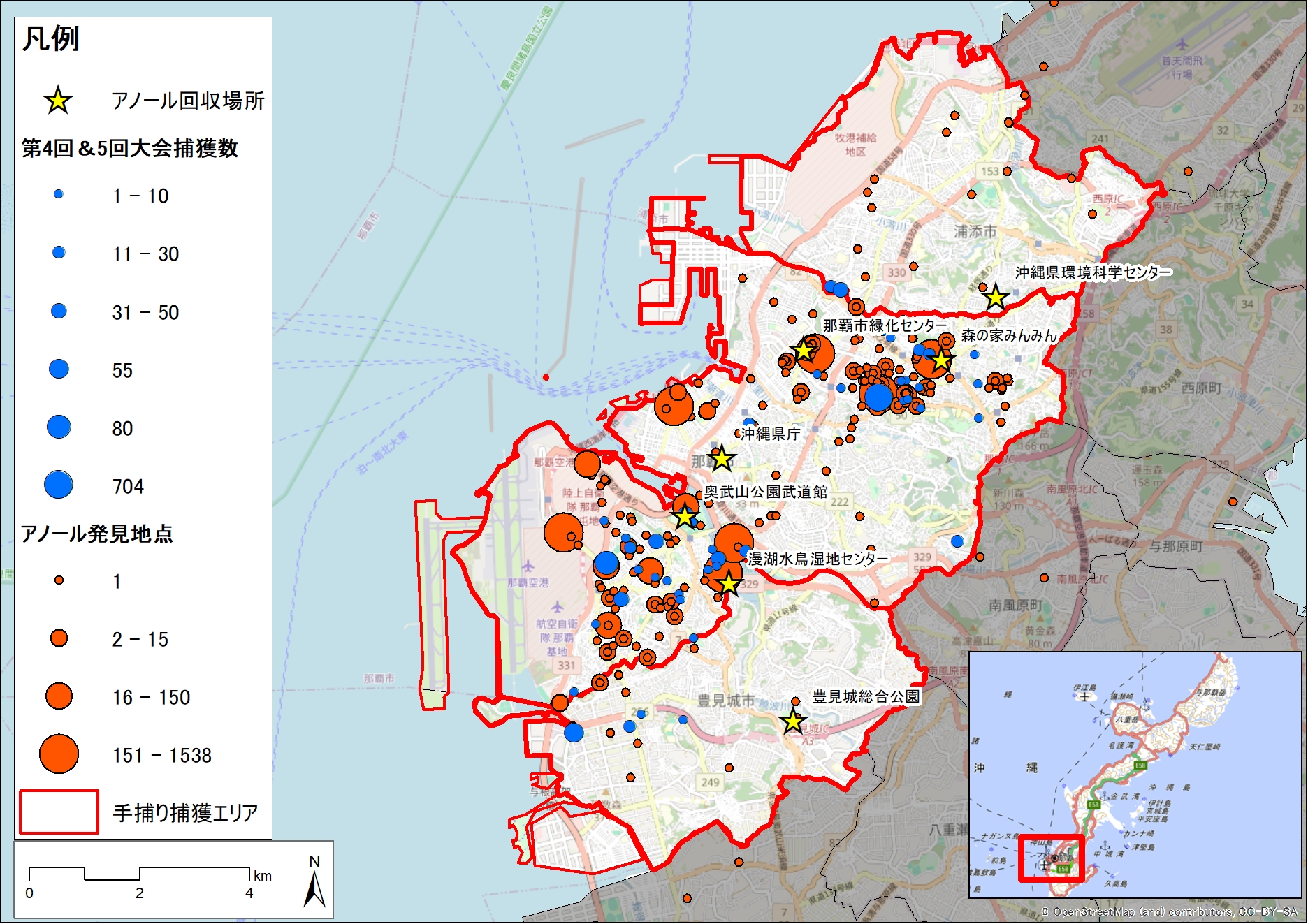Click the 第4回＆5回大会捕獲数 legend heading
Viewport: 1308px width, 924px height.
[130, 149]
